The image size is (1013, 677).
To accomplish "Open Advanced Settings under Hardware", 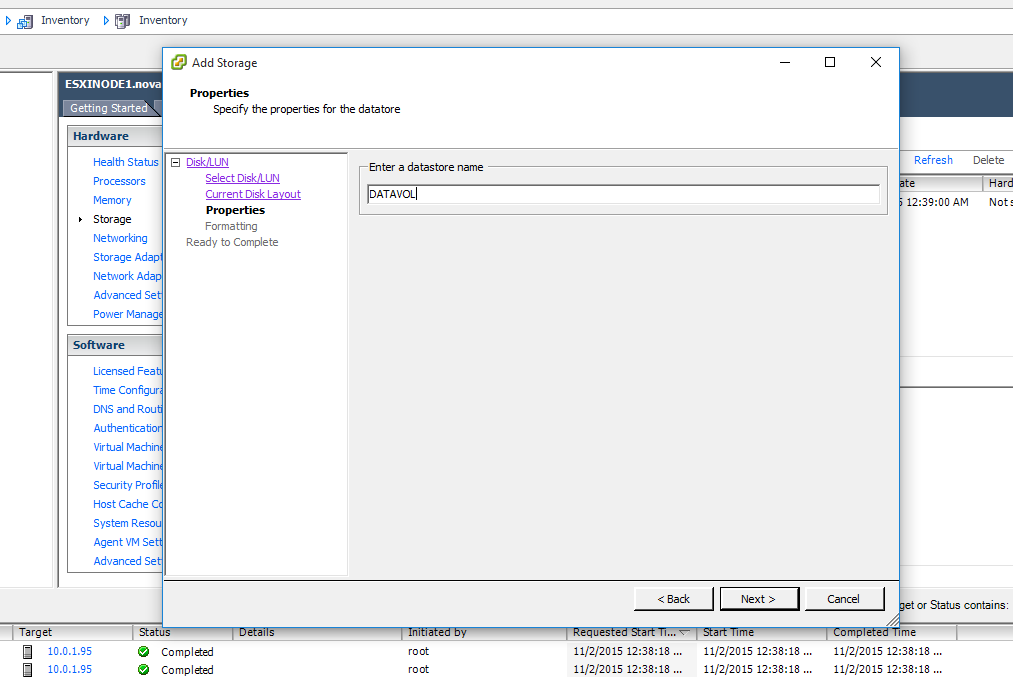I will 127,295.
